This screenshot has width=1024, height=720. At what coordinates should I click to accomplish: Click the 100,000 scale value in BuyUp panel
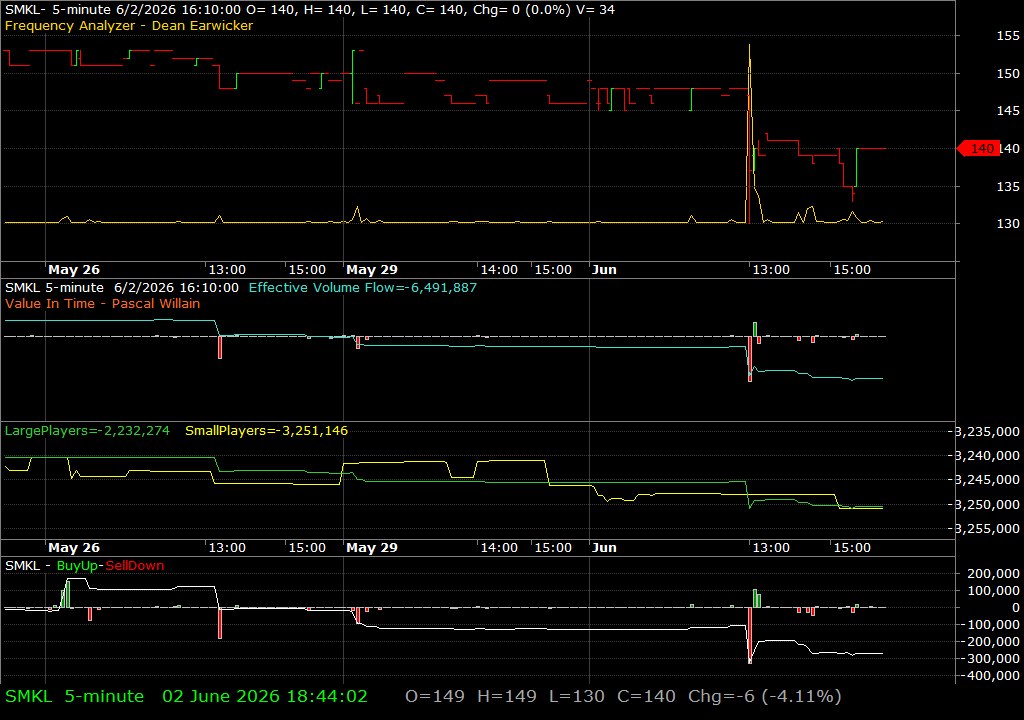pos(993,591)
